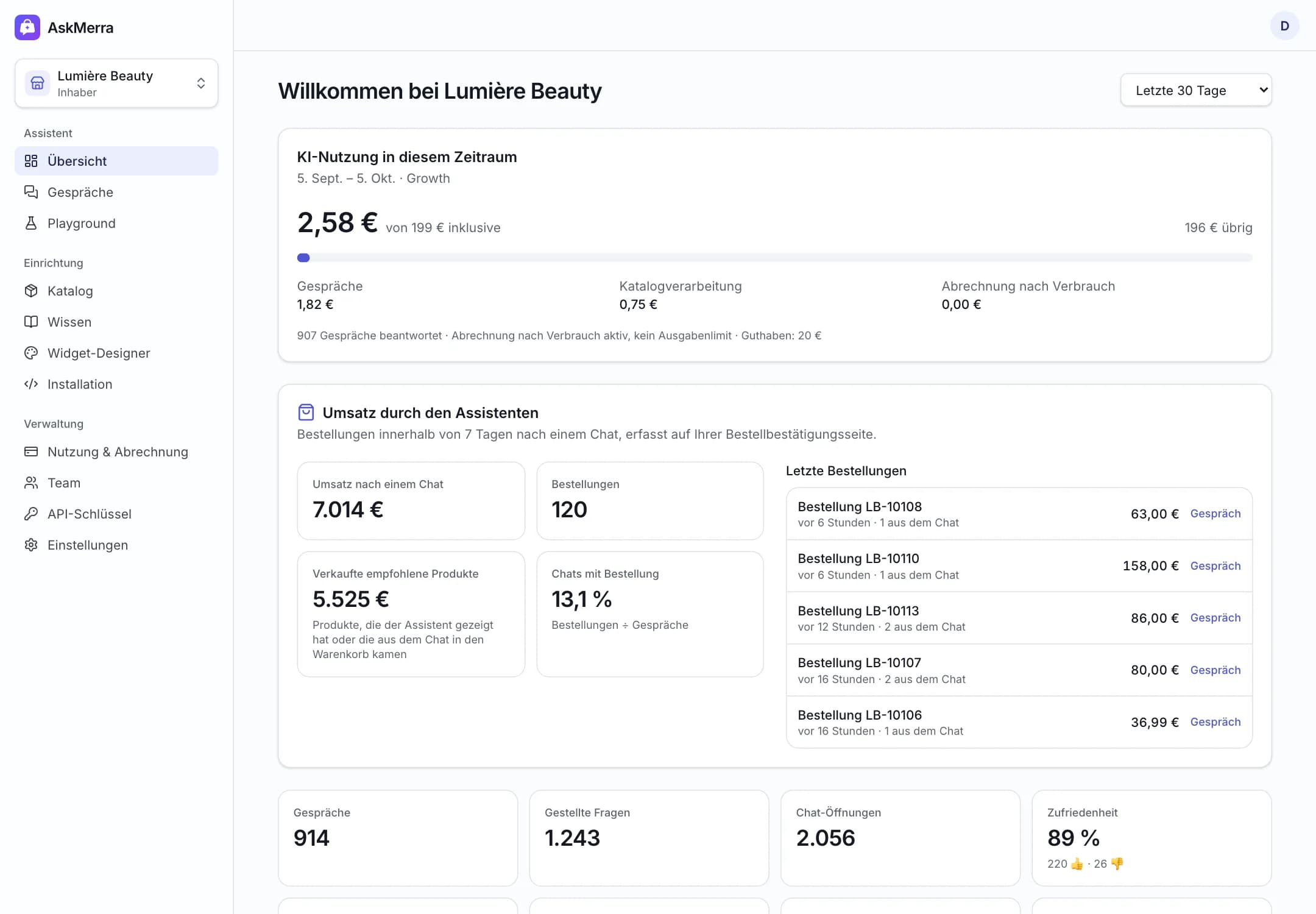Open Gespräch link for Bestellung LB-10110
The width and height of the screenshot is (1316, 914).
(1215, 566)
